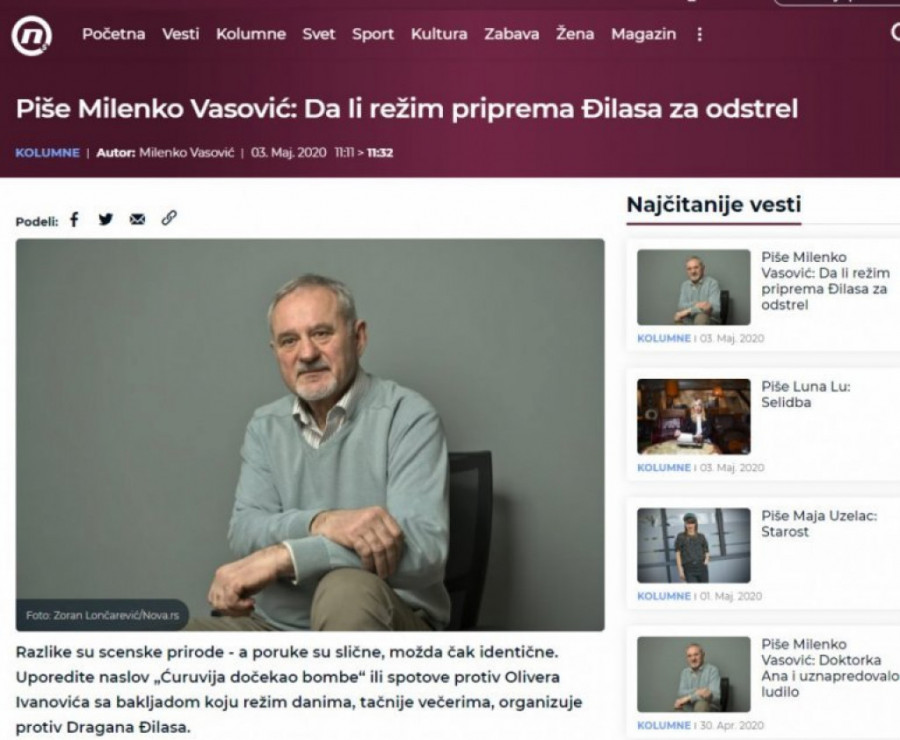Viewport: 900px width, 740px height.
Task: Select Sport in the top navigation
Action: pyautogui.click(x=373, y=34)
